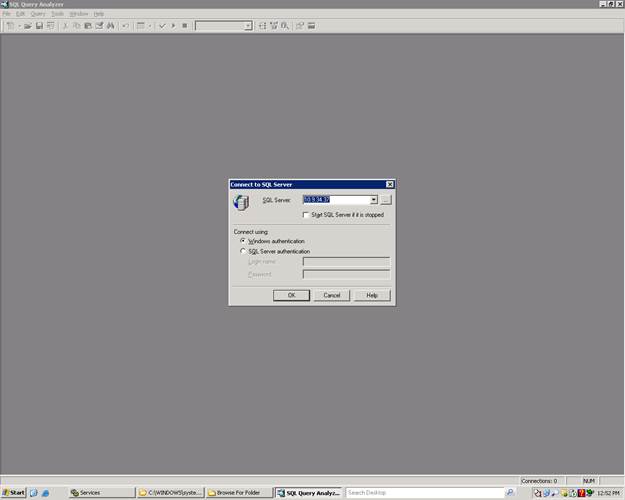Select Windows authentication radio button
This screenshot has width=625, height=500.
(x=243, y=241)
